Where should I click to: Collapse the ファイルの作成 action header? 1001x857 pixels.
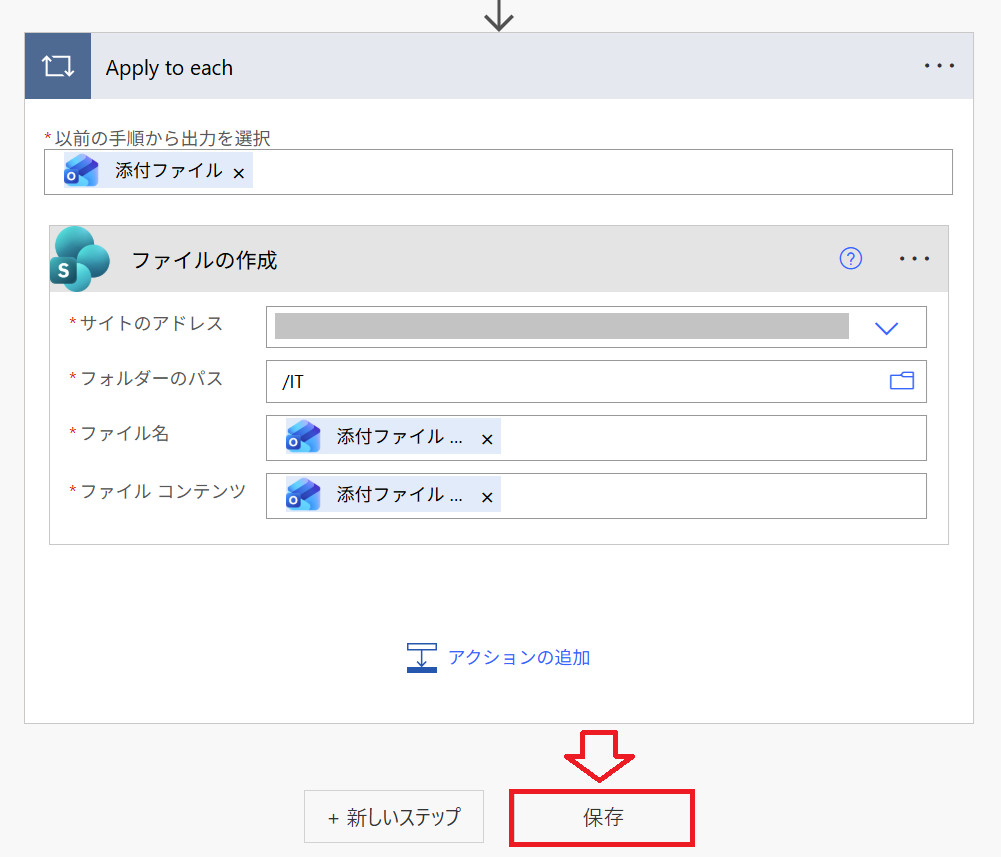(x=480, y=260)
